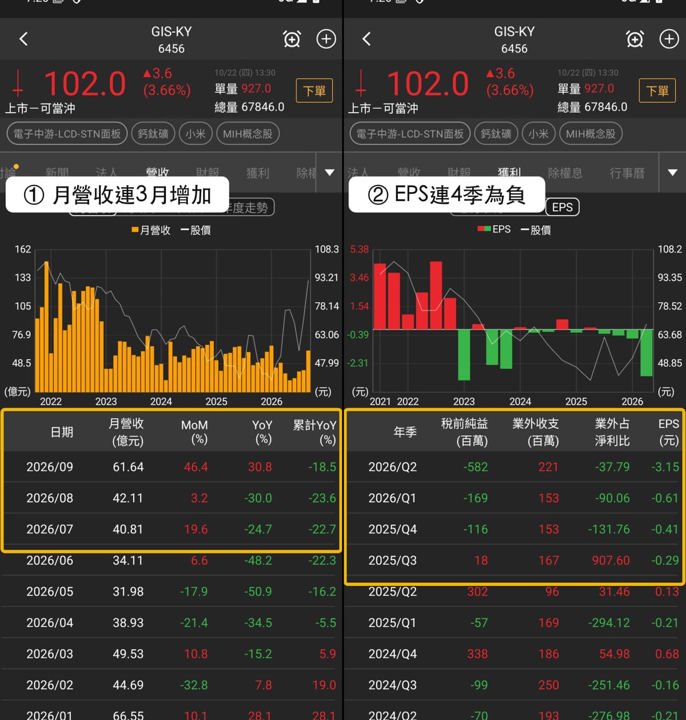This screenshot has height=720, width=686.
Task: Select the 2025/Q3 earnings row
Action: tap(514, 560)
